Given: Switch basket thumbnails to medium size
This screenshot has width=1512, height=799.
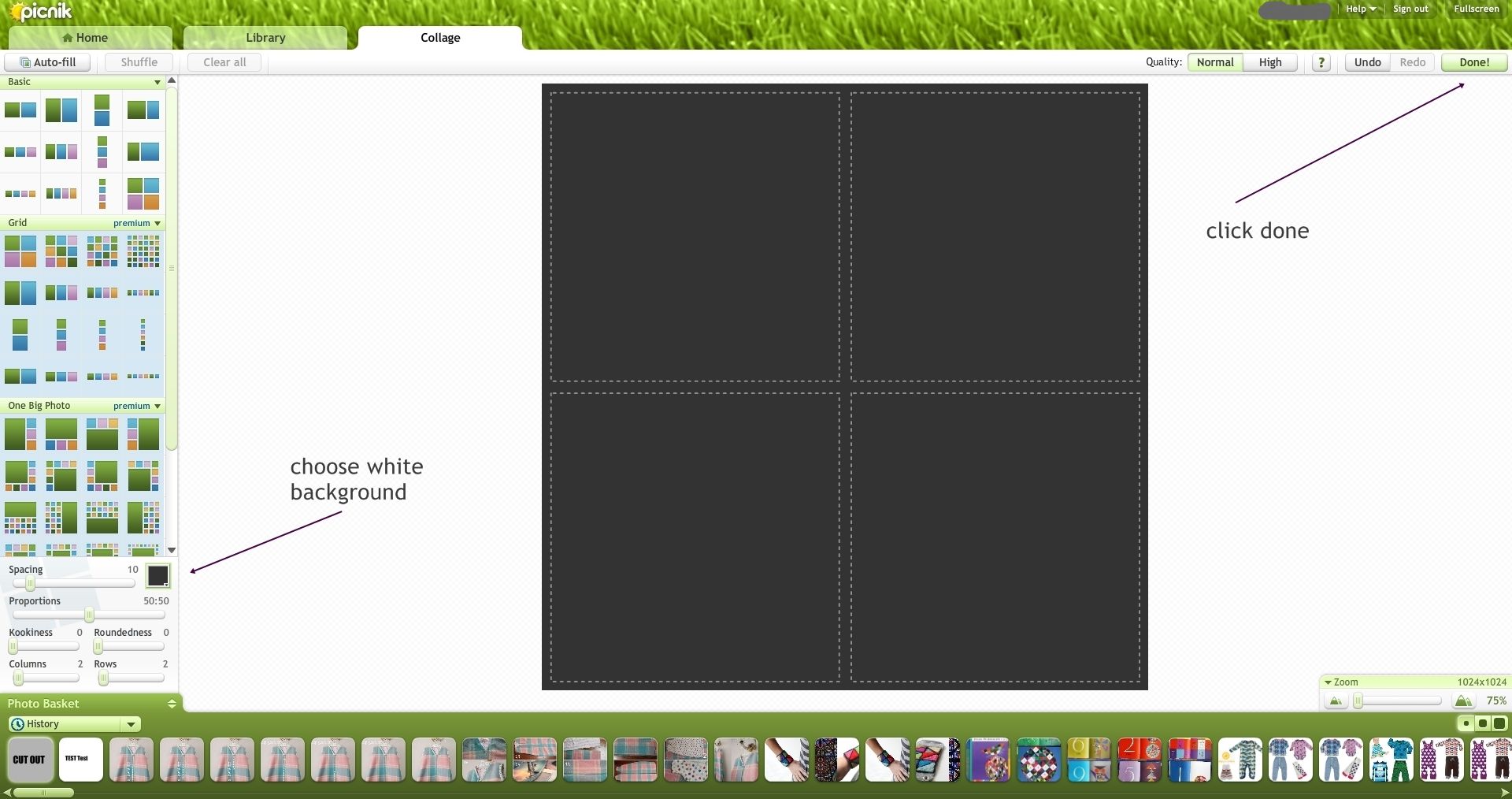Looking at the screenshot, I should tap(1483, 723).
